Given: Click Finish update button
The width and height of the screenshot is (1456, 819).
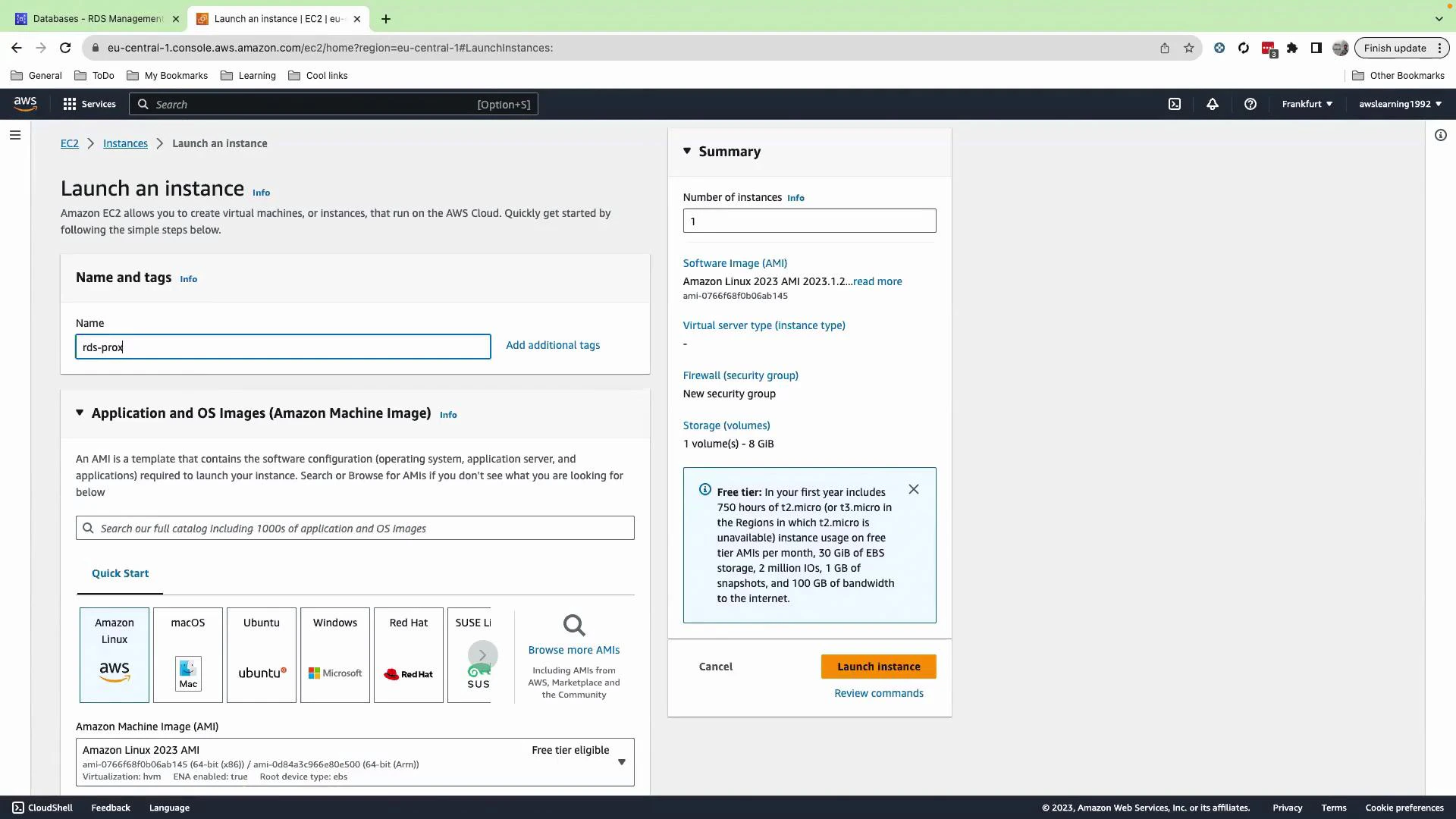Looking at the screenshot, I should tap(1395, 48).
